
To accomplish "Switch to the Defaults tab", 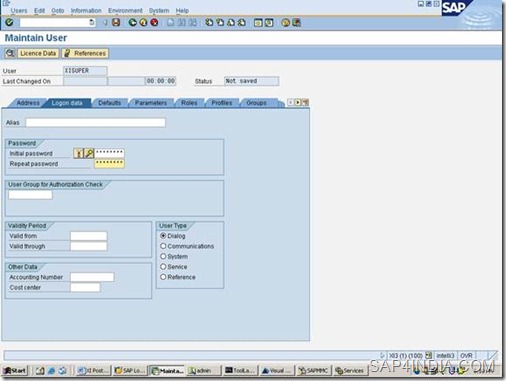I will (x=109, y=103).
